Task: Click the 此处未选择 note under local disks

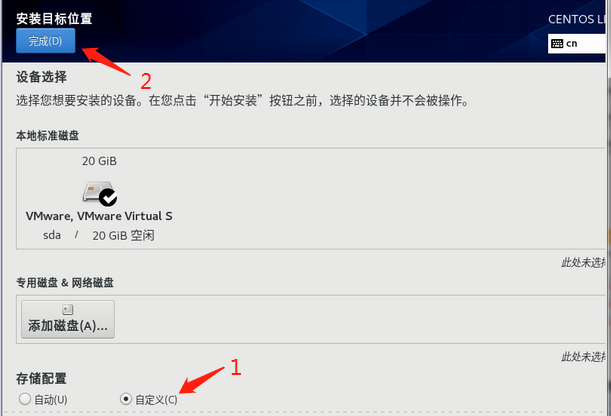Action: pyautogui.click(x=583, y=263)
